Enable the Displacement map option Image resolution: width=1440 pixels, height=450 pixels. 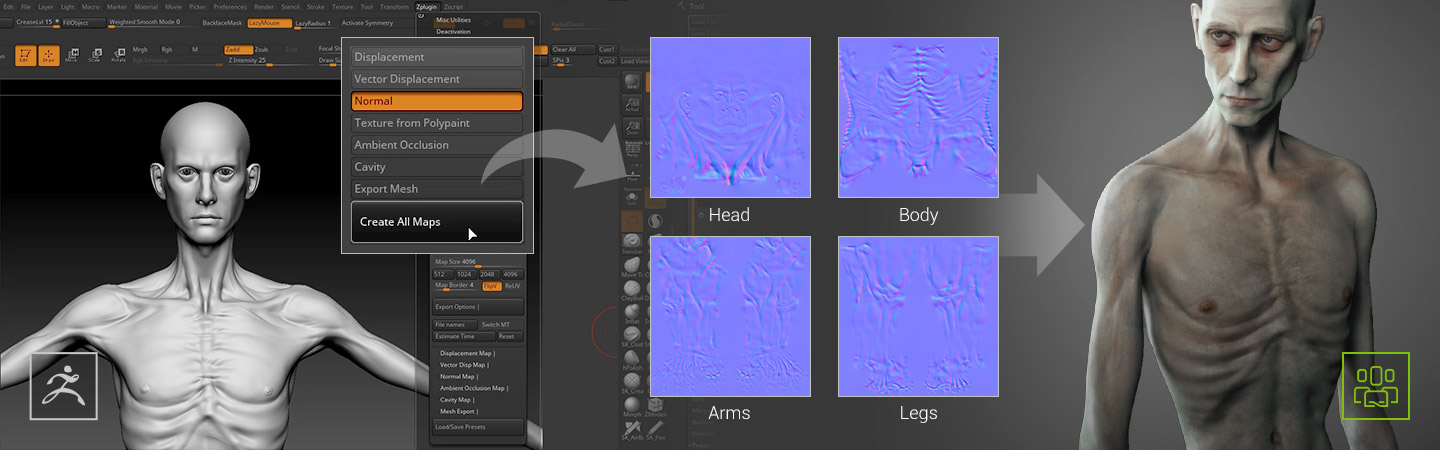click(436, 57)
